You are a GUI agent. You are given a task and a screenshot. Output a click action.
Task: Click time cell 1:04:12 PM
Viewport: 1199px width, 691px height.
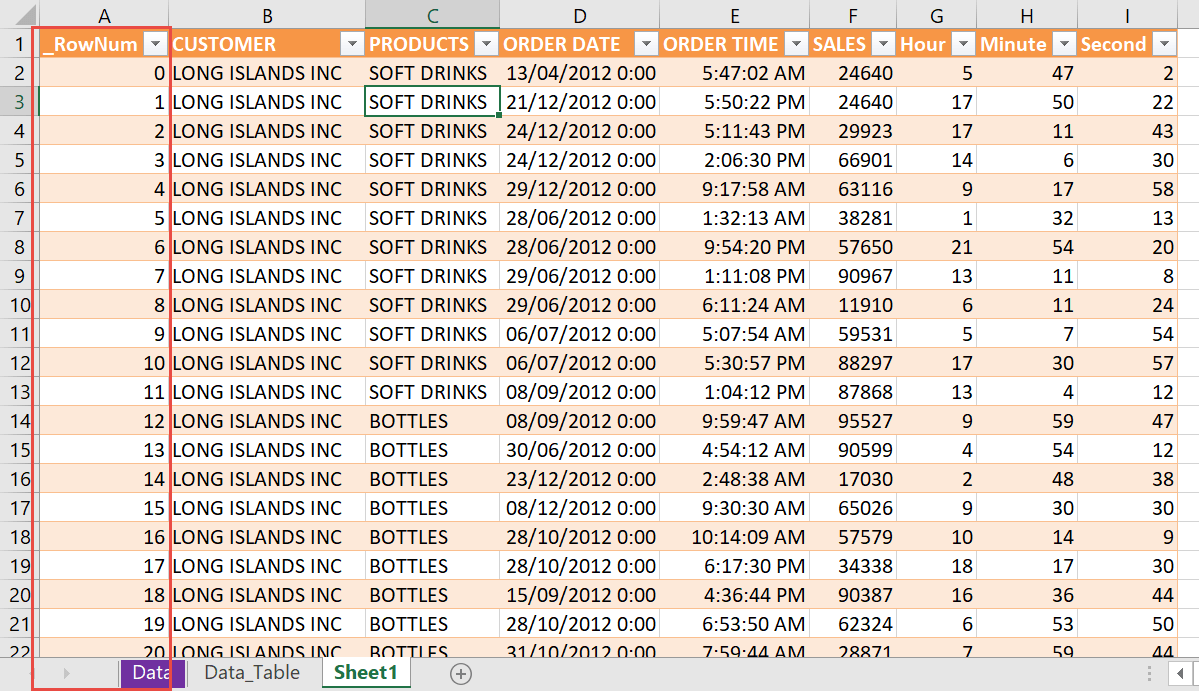tap(734, 392)
